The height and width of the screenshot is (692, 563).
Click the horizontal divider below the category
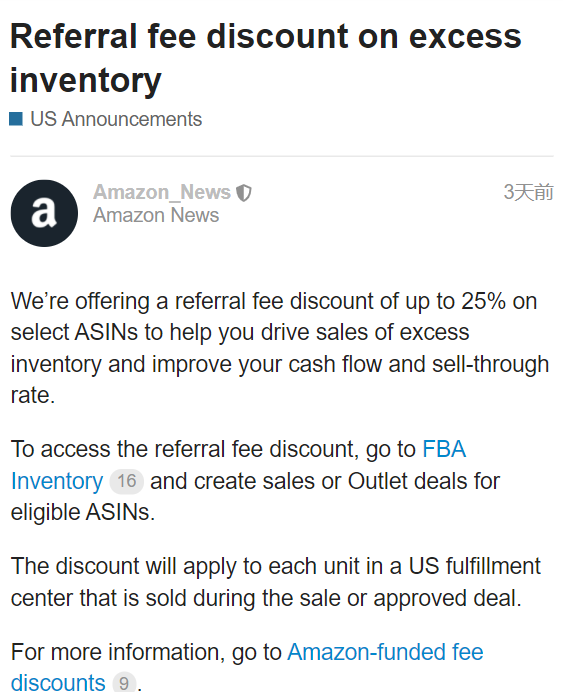[x=282, y=156]
